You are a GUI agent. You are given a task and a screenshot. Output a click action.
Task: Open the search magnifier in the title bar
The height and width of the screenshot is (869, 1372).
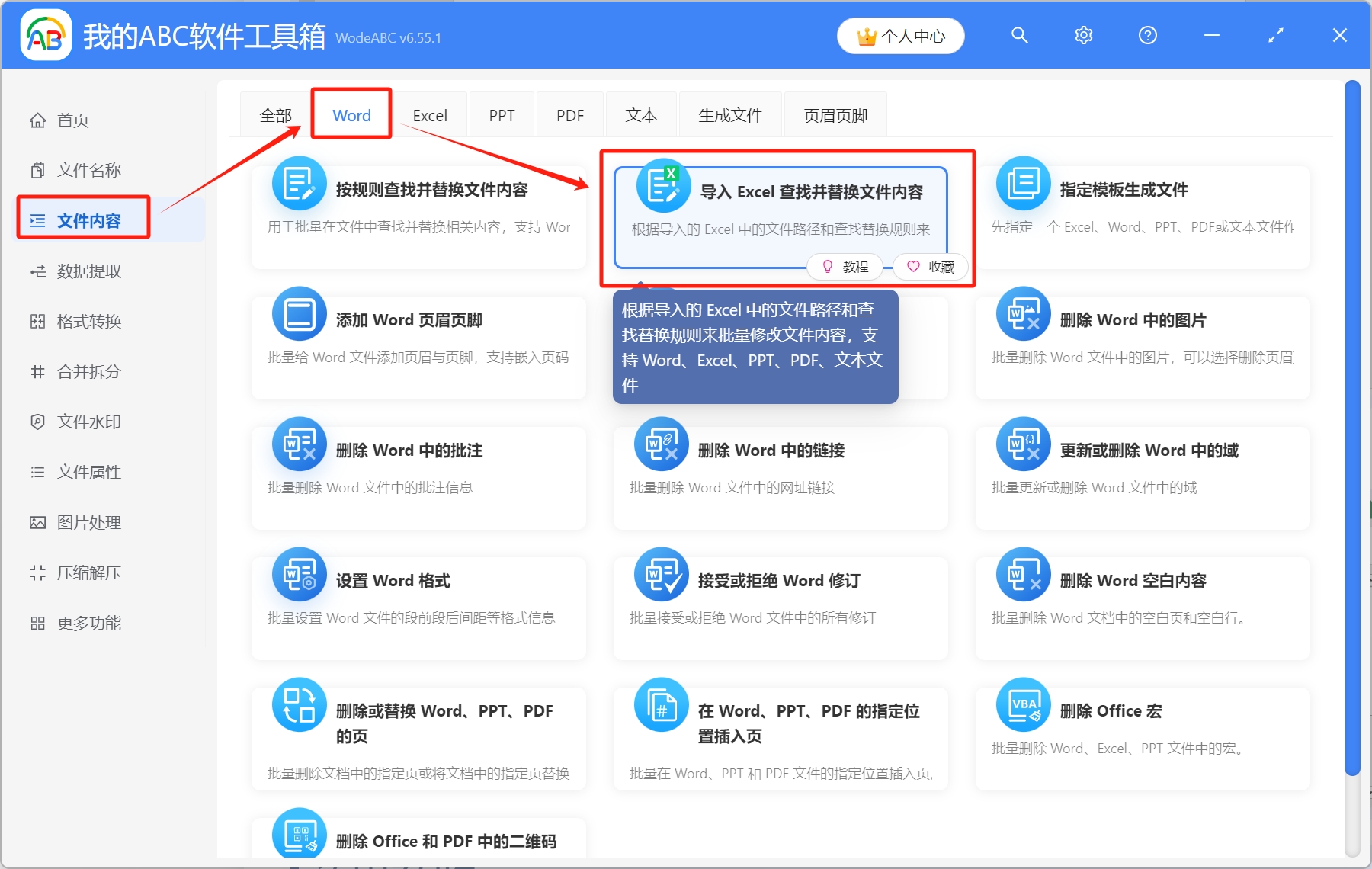click(1020, 35)
